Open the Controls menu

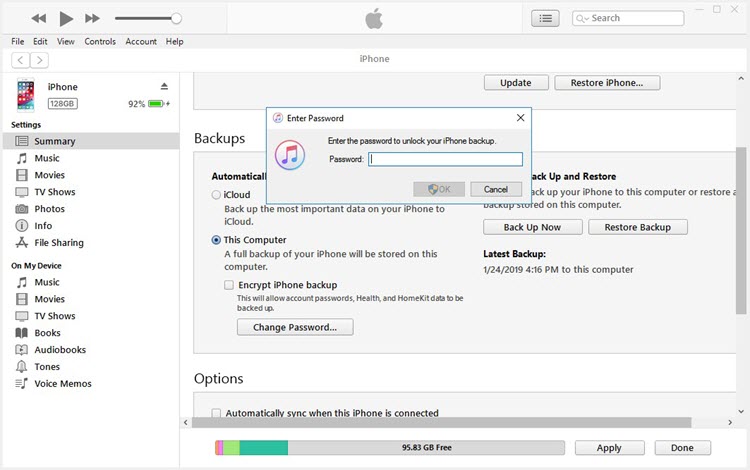[x=100, y=42]
